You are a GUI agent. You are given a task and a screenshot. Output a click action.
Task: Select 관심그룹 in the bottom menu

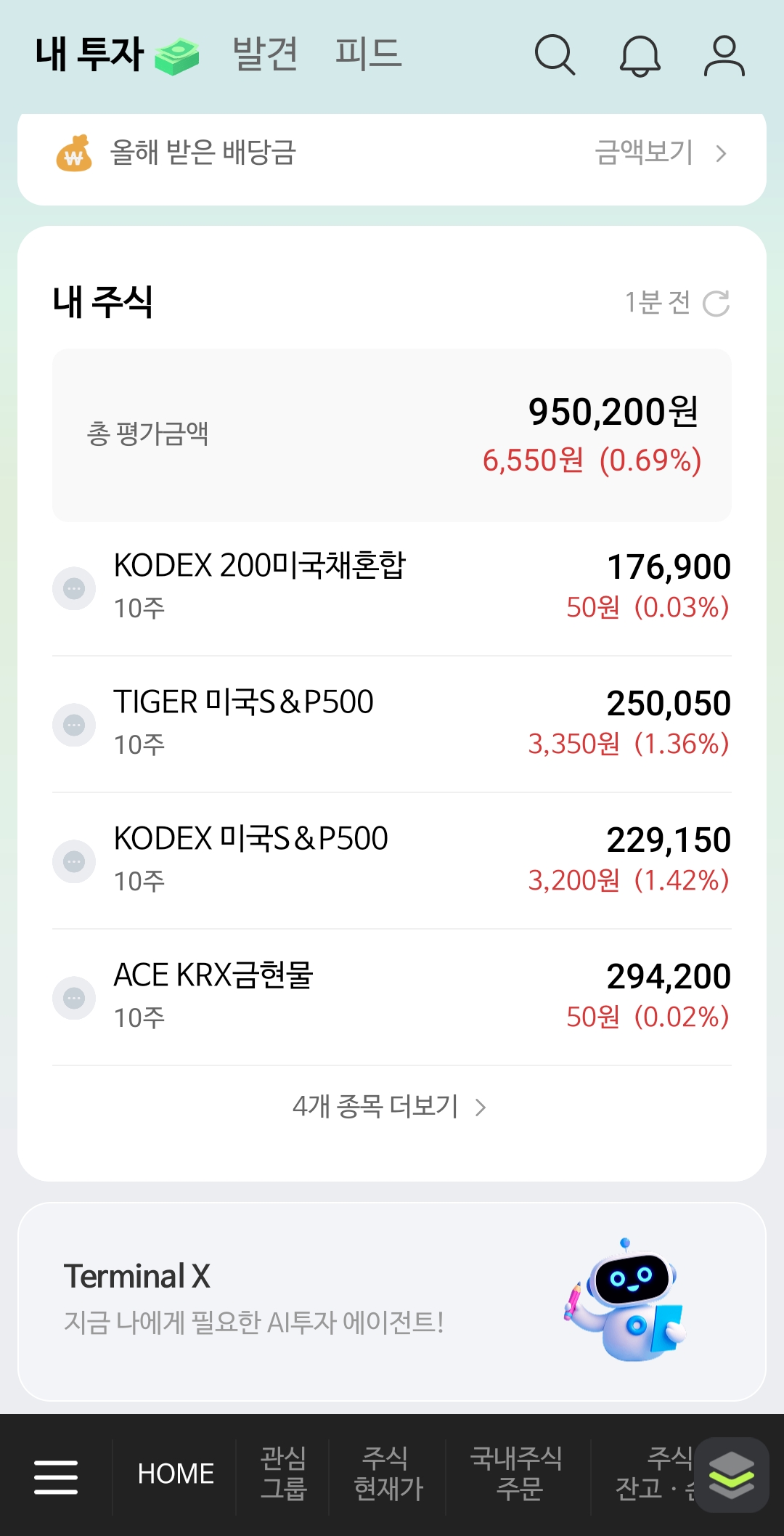[283, 1474]
